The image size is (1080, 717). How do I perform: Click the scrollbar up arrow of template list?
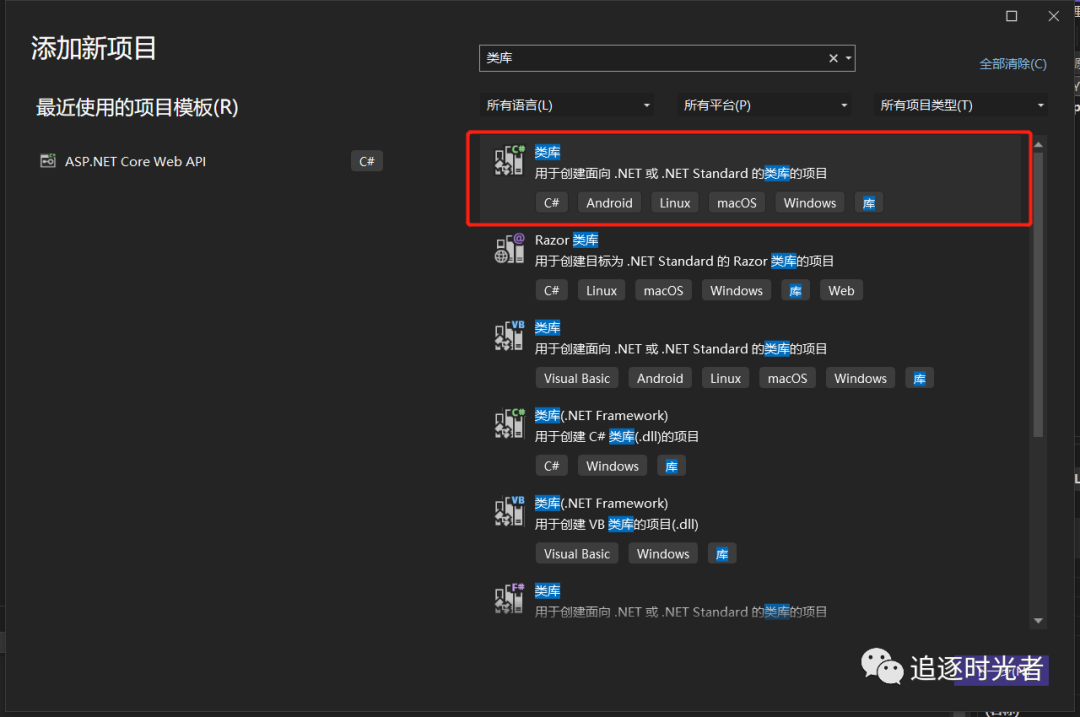1038,145
